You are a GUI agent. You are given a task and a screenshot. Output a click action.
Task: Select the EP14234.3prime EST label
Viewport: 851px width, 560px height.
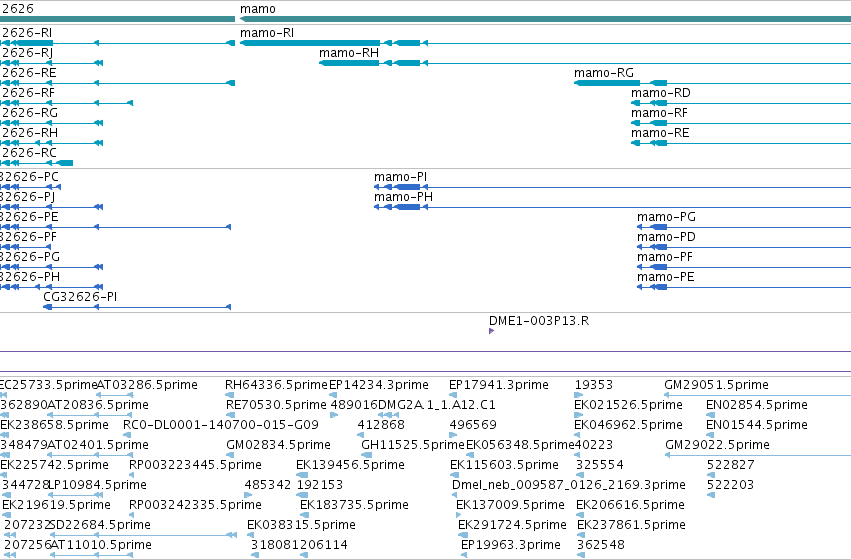tap(379, 385)
